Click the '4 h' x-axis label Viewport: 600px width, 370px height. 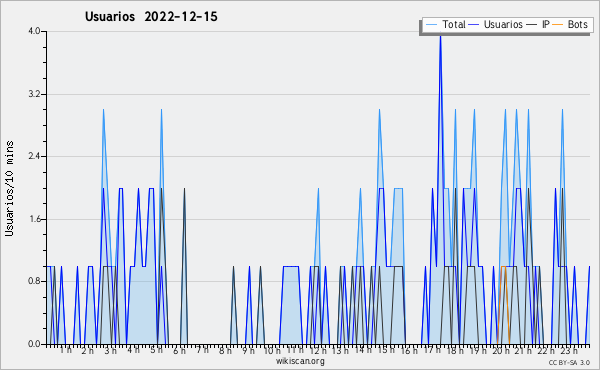point(134,350)
